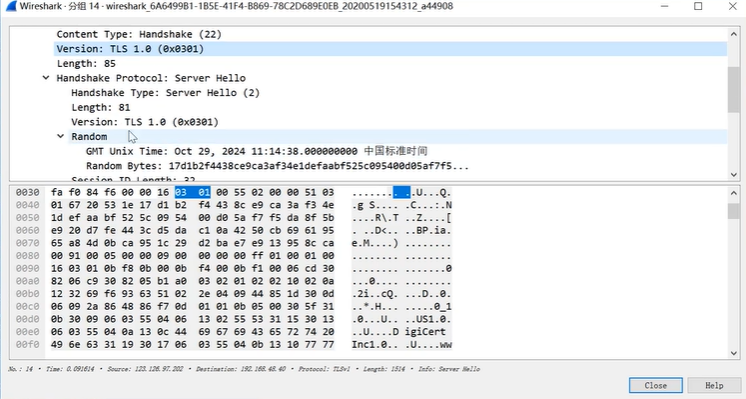Image resolution: width=746 pixels, height=399 pixels.
Task: Click the details pane scrollbar thumb
Action: click(x=733, y=89)
